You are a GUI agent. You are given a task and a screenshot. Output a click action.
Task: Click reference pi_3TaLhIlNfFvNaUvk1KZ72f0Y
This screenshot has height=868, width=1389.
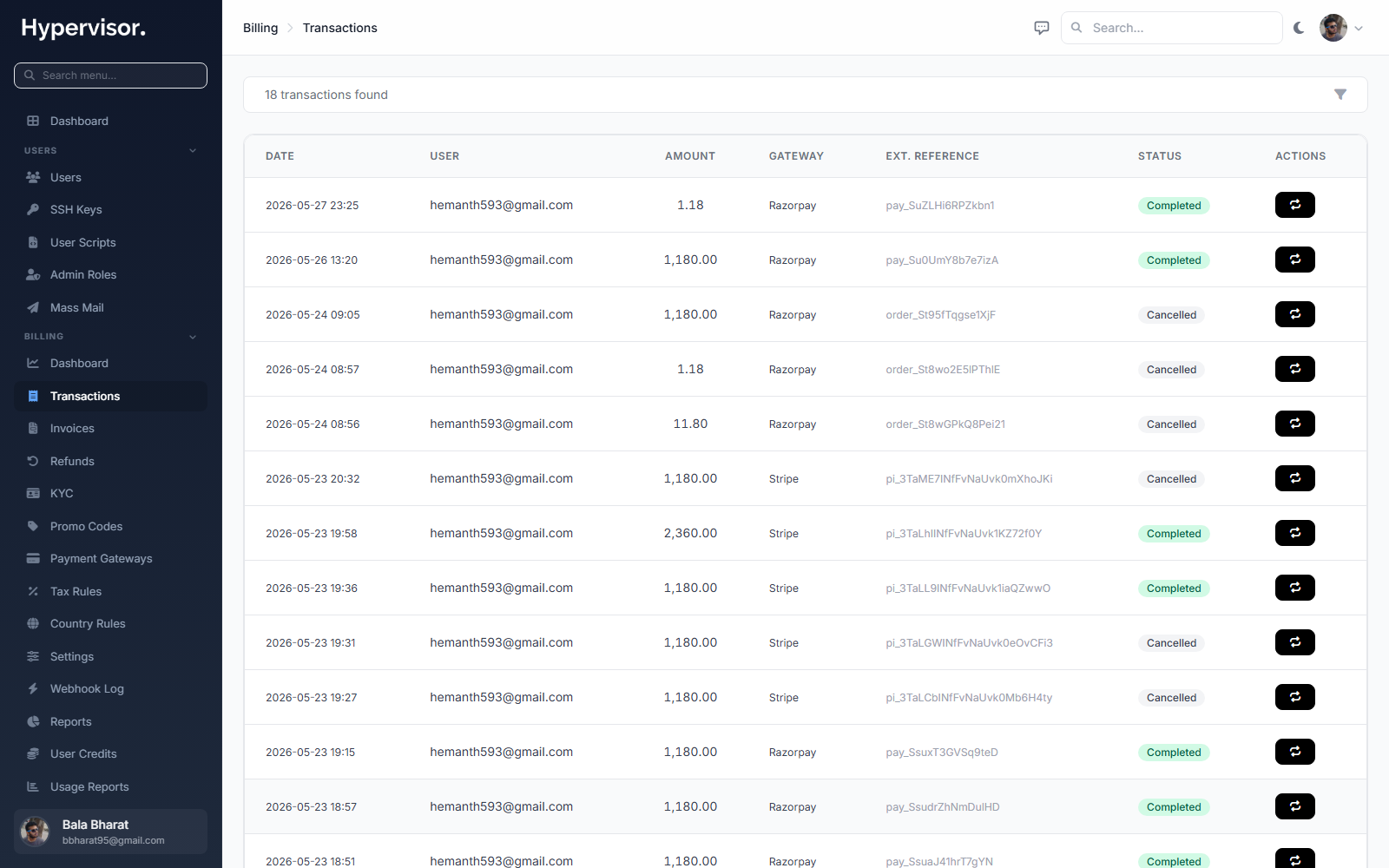(964, 533)
